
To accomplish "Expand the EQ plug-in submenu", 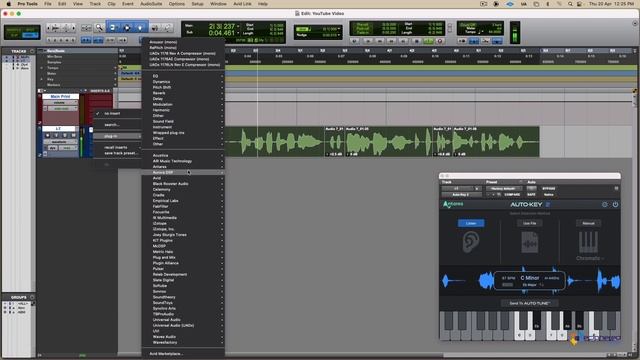I will click(183, 76).
